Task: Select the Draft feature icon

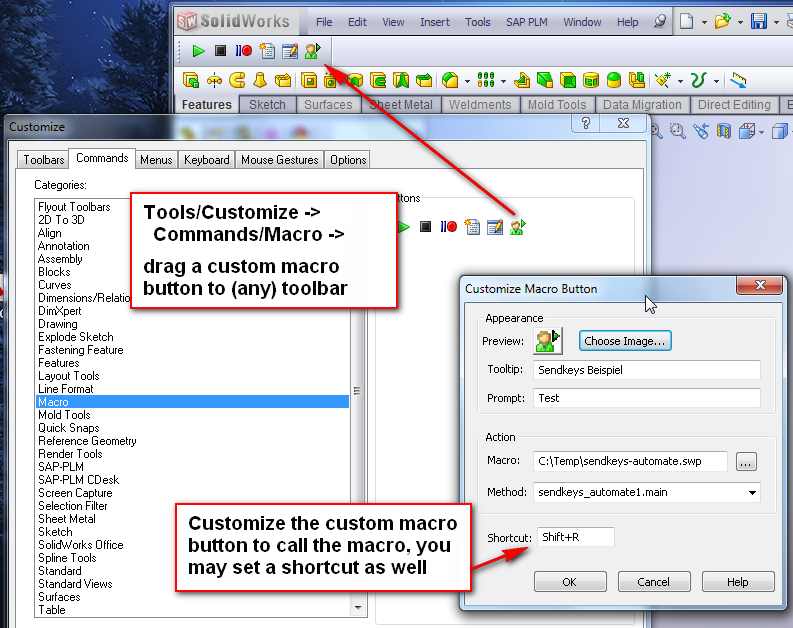Action: click(545, 80)
